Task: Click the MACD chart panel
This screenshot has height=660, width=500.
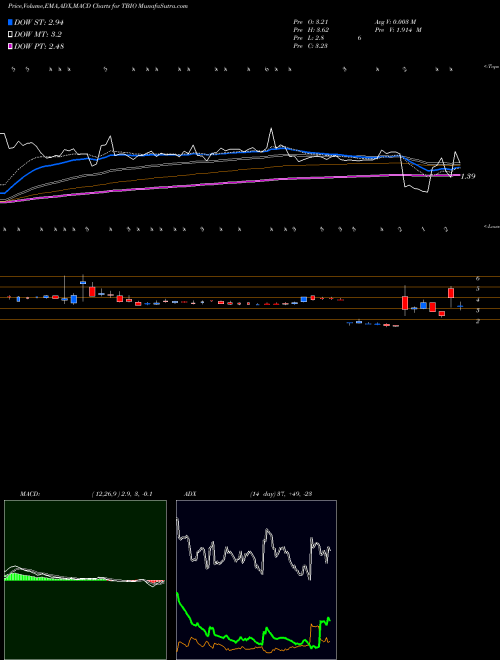Action: 85,580
